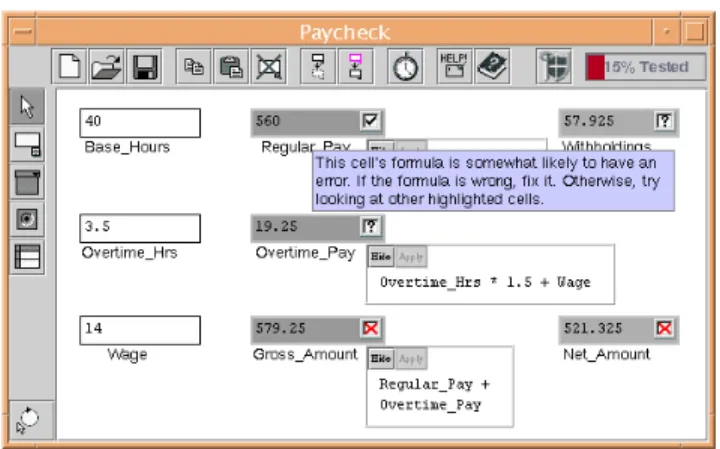The image size is (720, 449).
Task: Open a file with the folder icon
Action: [107, 67]
